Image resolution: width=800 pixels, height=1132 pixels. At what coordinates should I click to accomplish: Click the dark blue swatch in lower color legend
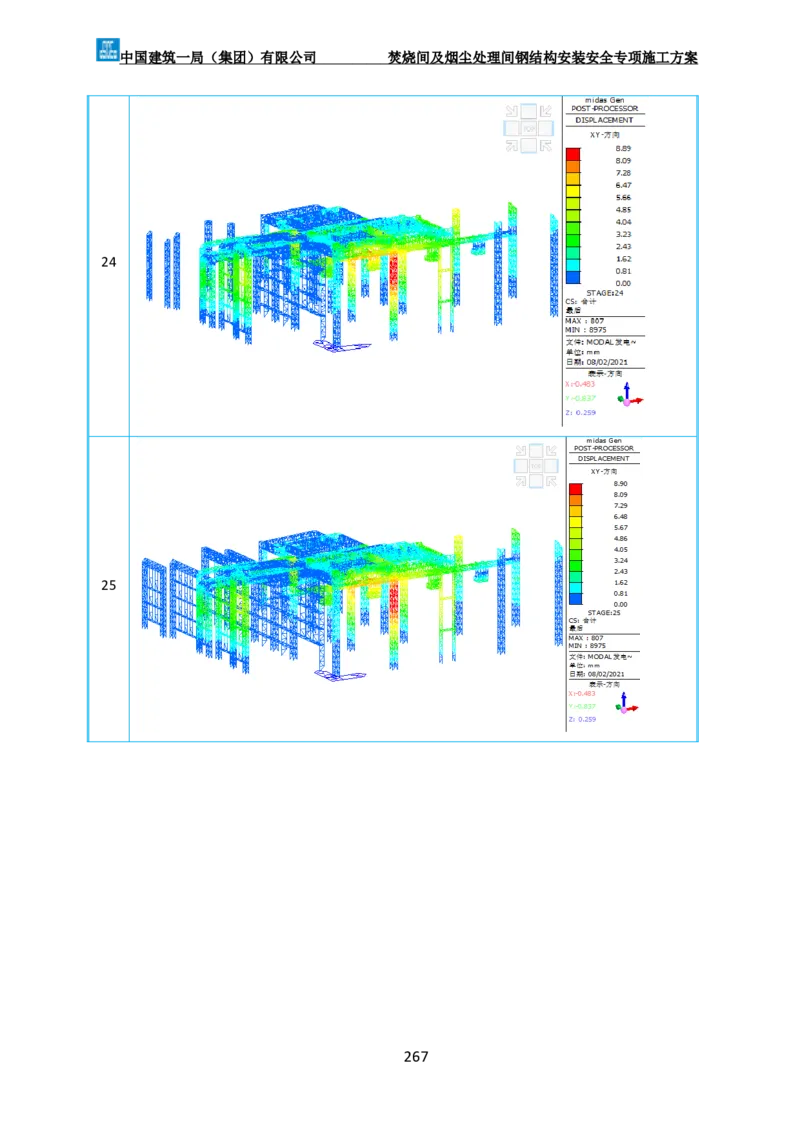coord(575,598)
